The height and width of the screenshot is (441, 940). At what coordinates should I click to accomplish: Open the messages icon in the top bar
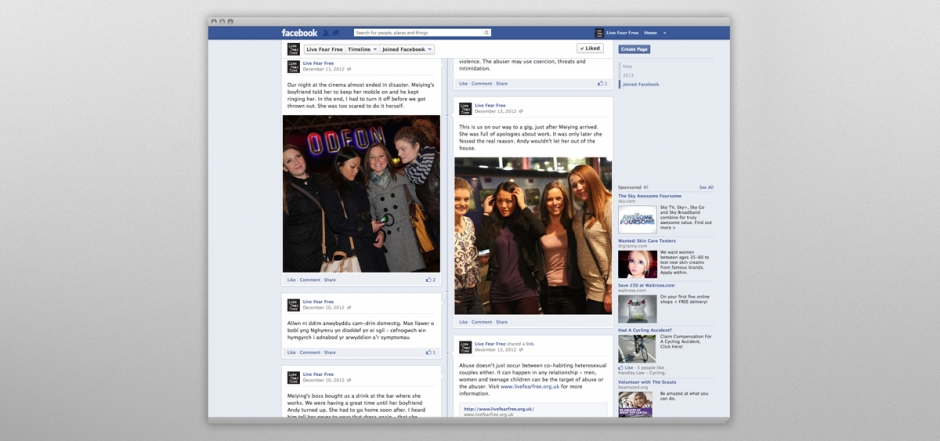point(336,33)
